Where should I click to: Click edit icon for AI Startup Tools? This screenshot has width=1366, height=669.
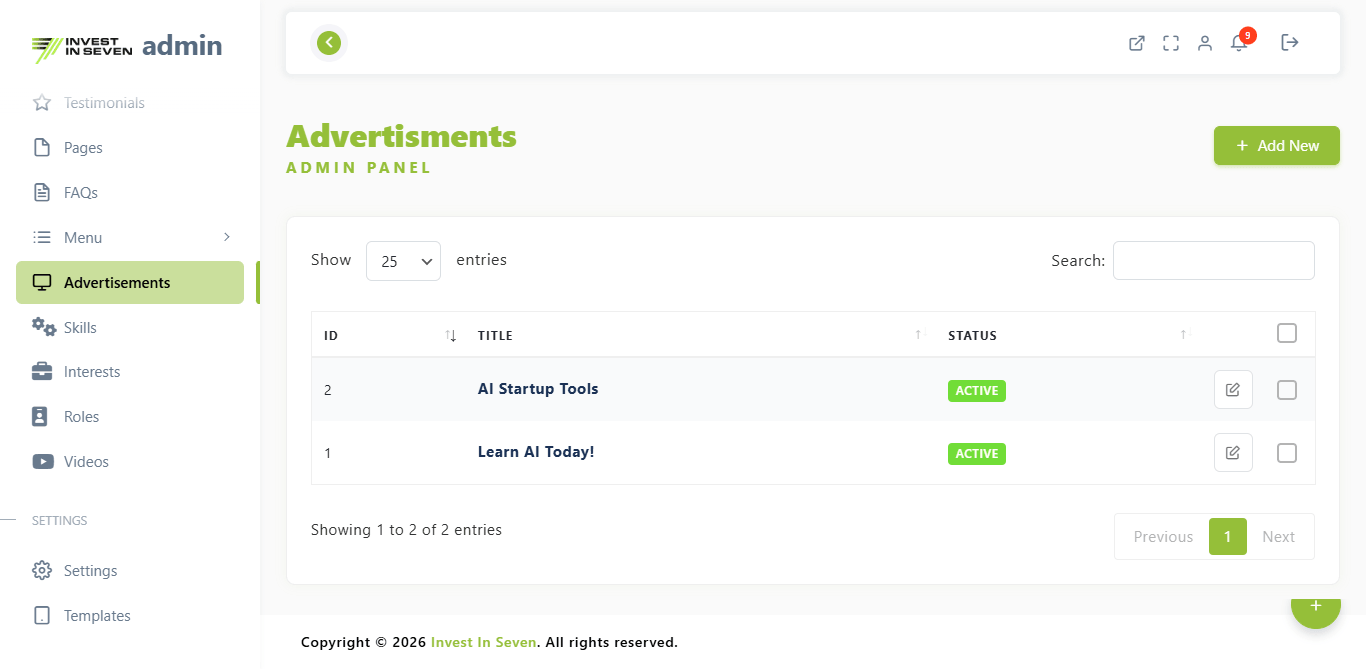click(1232, 390)
